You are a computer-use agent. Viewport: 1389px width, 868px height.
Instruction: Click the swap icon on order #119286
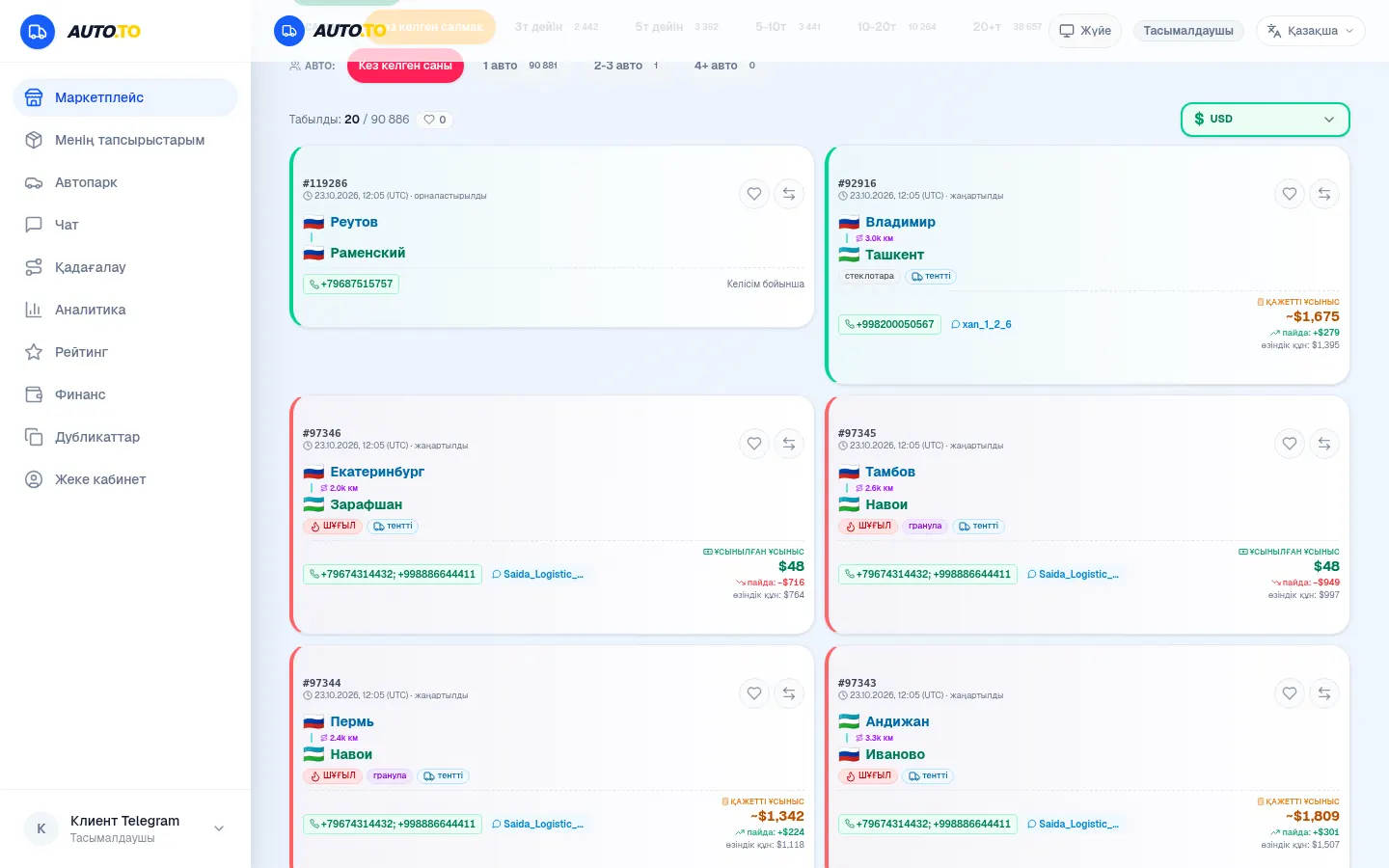coord(789,194)
